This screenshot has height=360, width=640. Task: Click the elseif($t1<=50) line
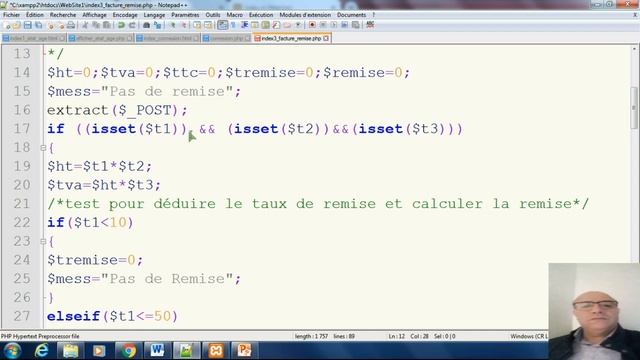click(112, 316)
